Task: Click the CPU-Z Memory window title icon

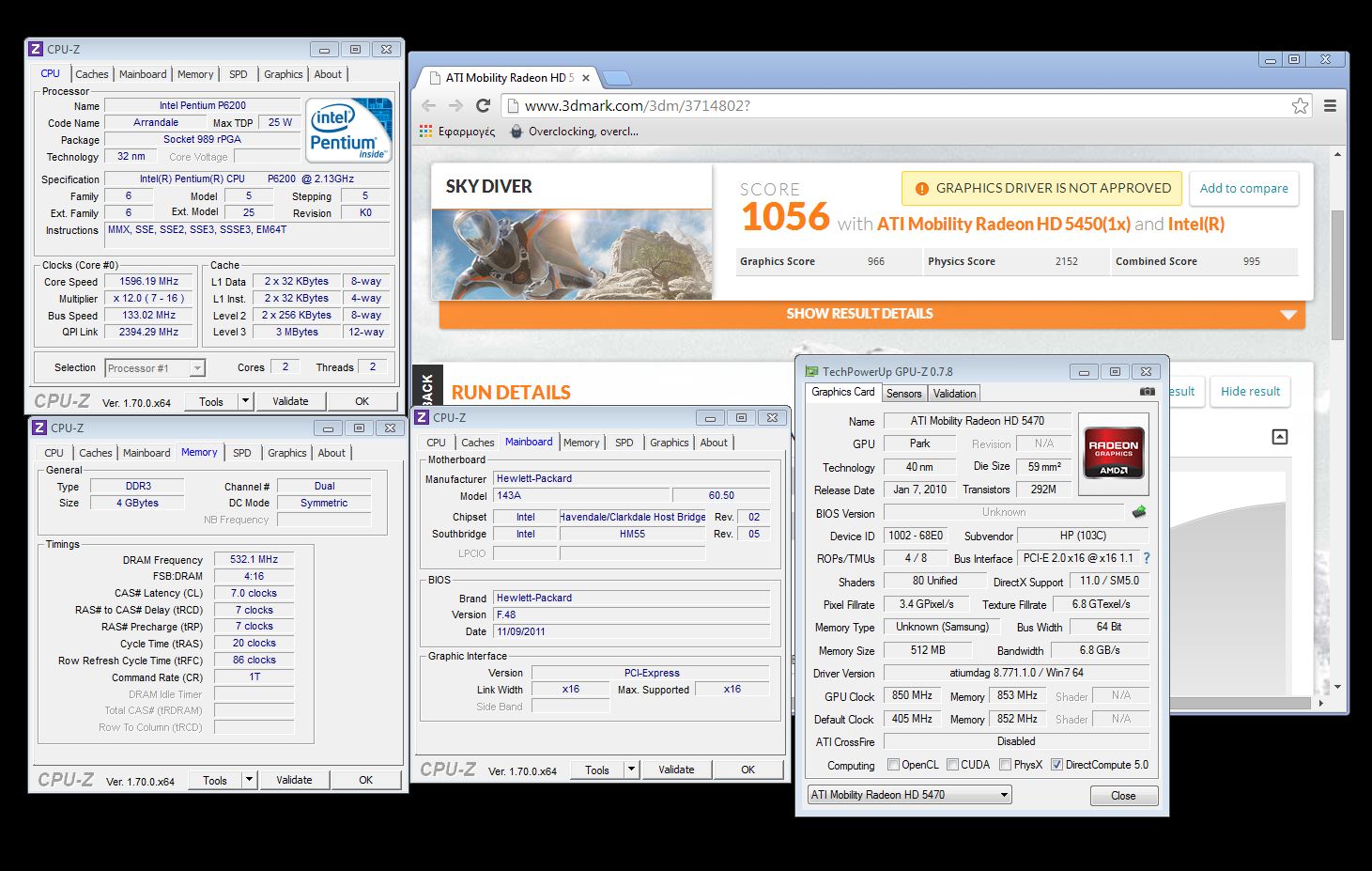Action: tap(39, 428)
